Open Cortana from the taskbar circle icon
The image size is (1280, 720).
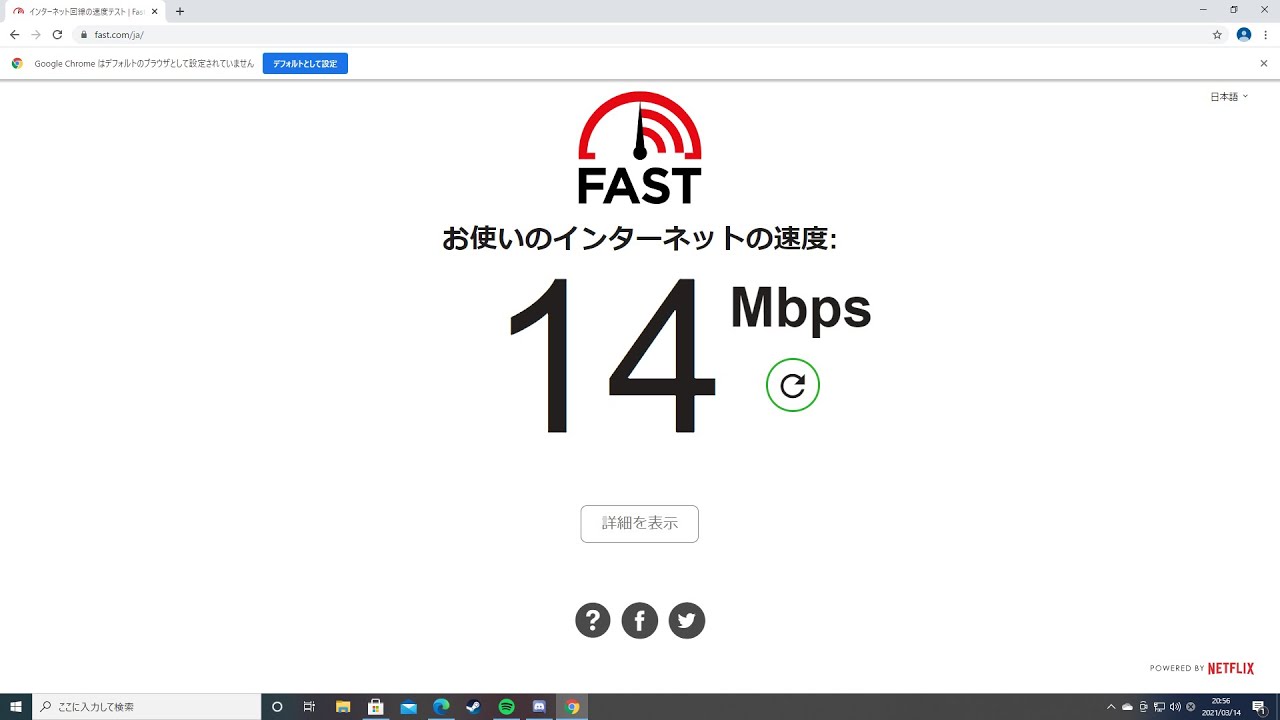(x=277, y=707)
